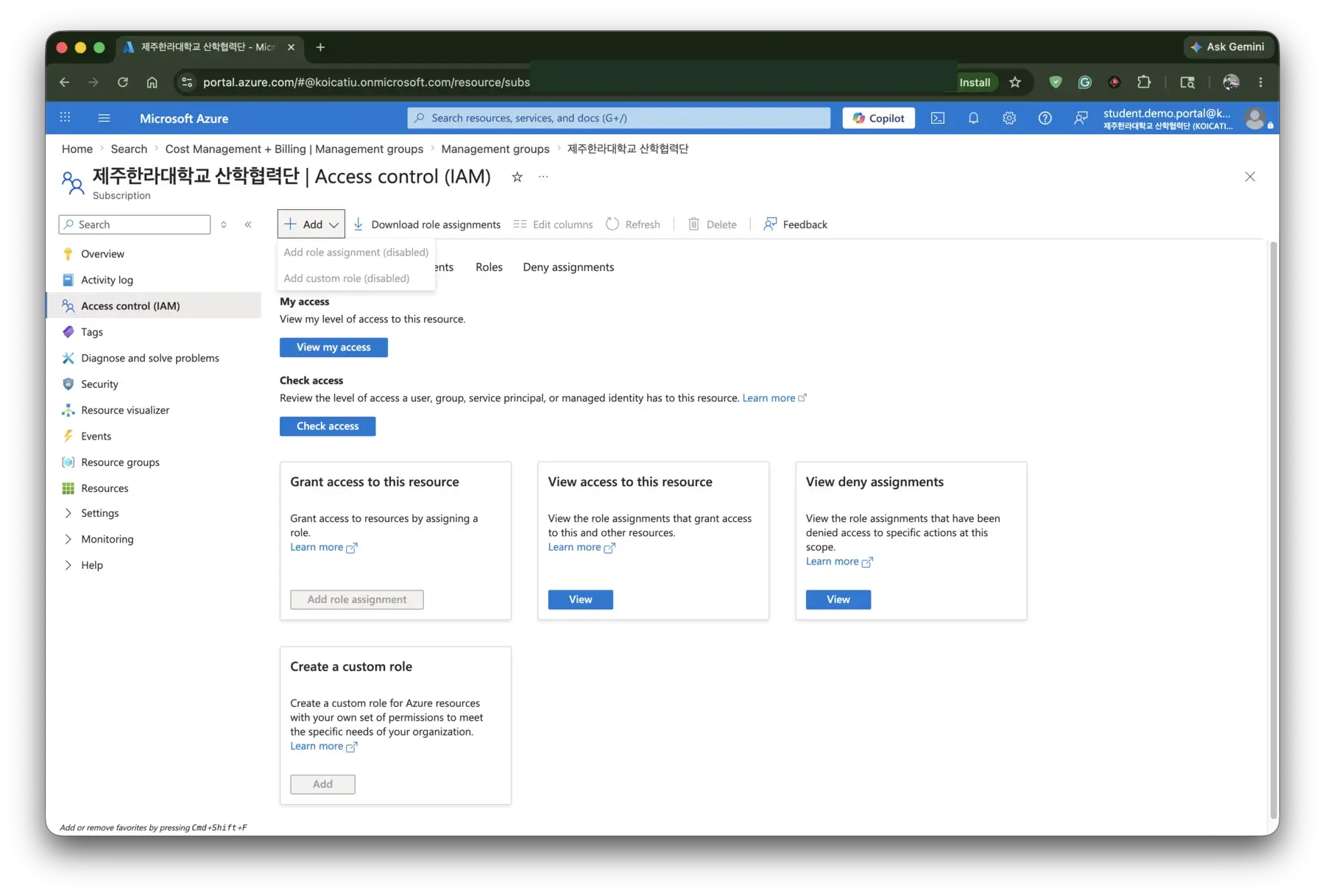Open Feedback from the toolbar
1325x896 pixels.
tap(795, 225)
